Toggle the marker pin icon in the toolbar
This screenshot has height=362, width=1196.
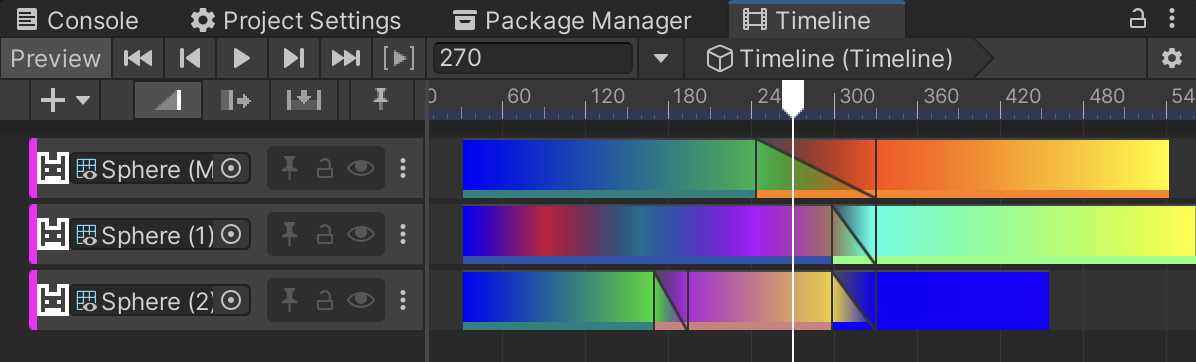[382, 100]
